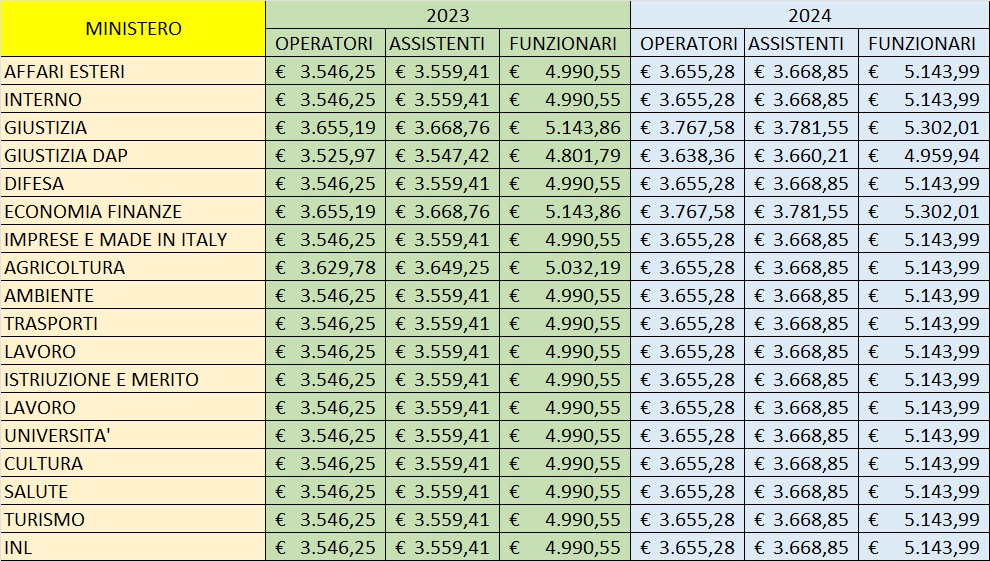Select the FUNZIONARI header under 2023
Viewport: 990px width, 561px height.
tap(564, 43)
